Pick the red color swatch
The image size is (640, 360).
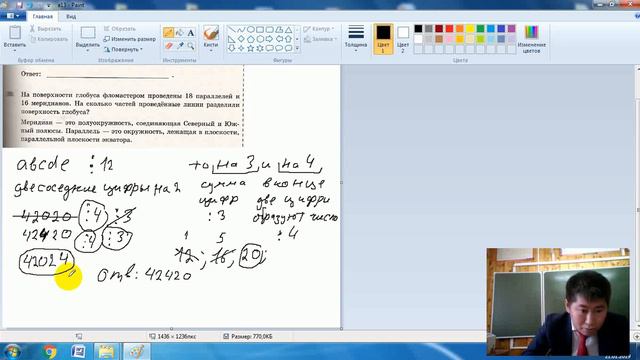pos(449,29)
